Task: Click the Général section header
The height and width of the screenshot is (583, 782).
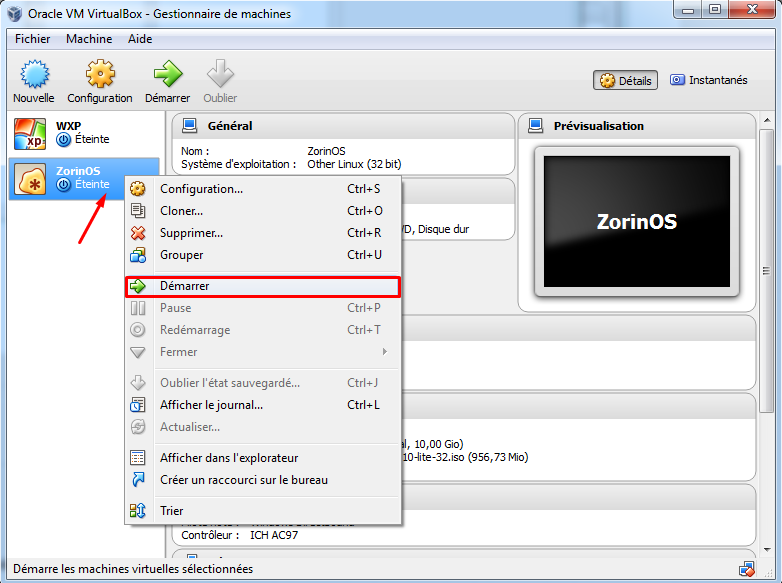Action: coord(343,126)
